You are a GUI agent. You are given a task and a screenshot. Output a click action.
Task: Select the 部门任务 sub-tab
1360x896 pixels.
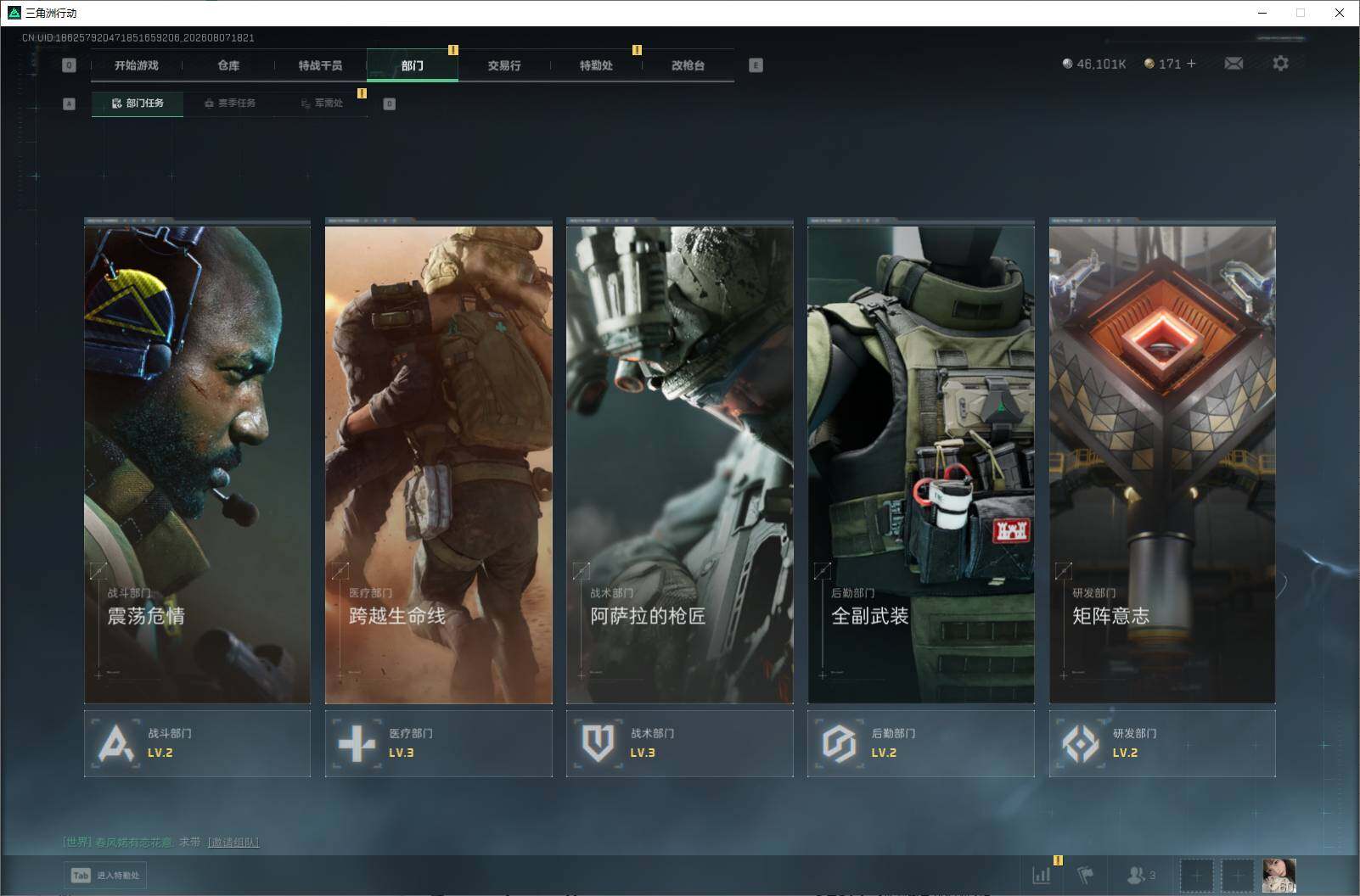[138, 104]
